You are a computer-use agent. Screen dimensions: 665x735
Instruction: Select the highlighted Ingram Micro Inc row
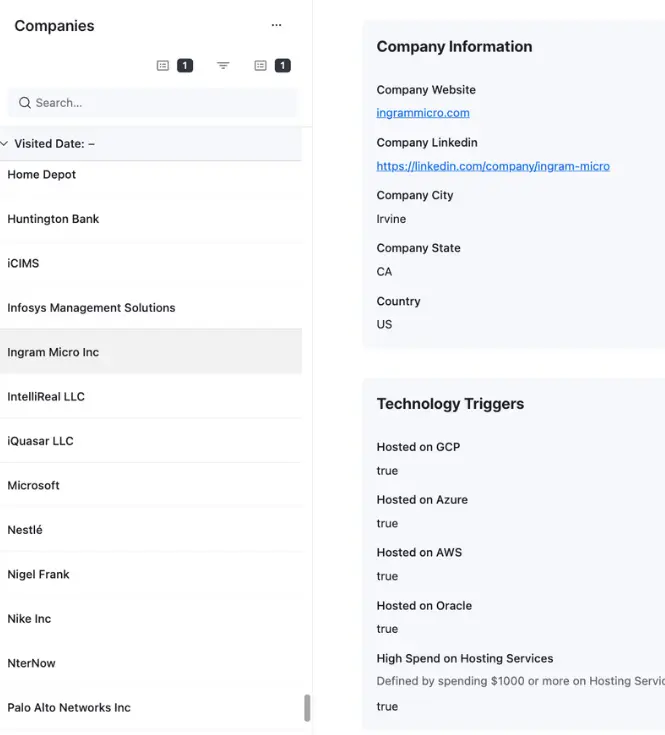tap(151, 352)
